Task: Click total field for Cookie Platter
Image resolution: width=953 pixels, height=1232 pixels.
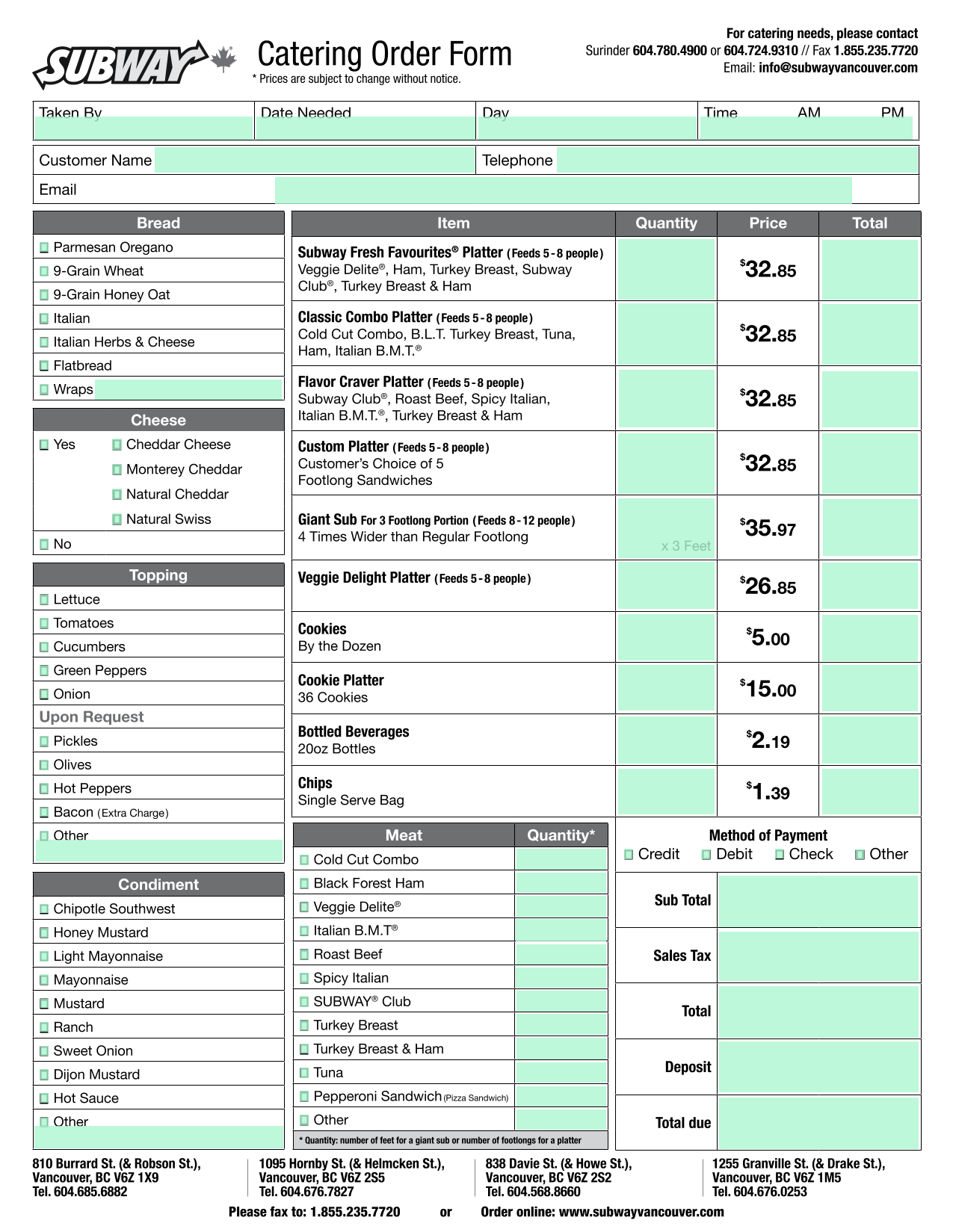Action: (x=870, y=689)
